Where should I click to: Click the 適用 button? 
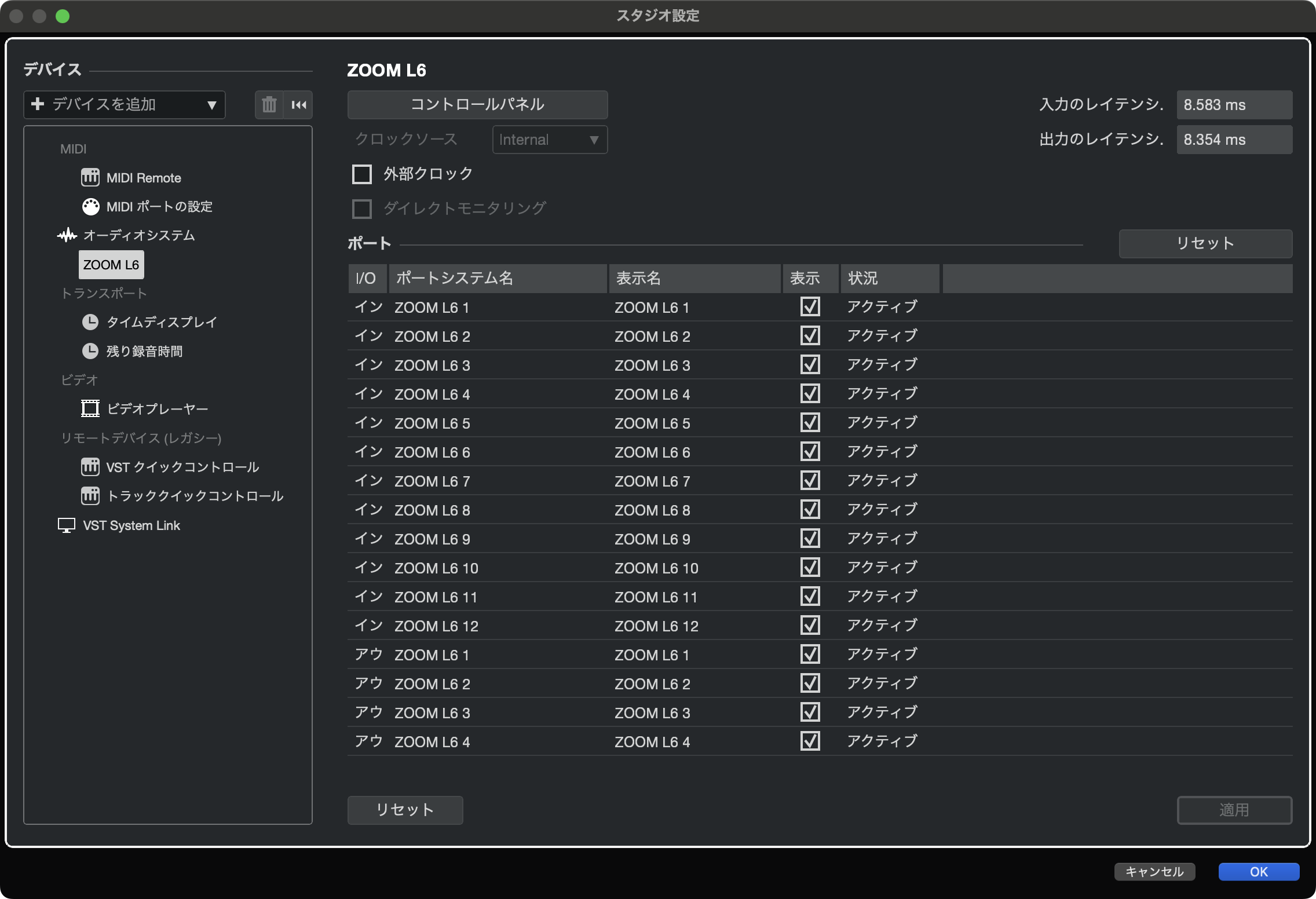click(x=1234, y=810)
